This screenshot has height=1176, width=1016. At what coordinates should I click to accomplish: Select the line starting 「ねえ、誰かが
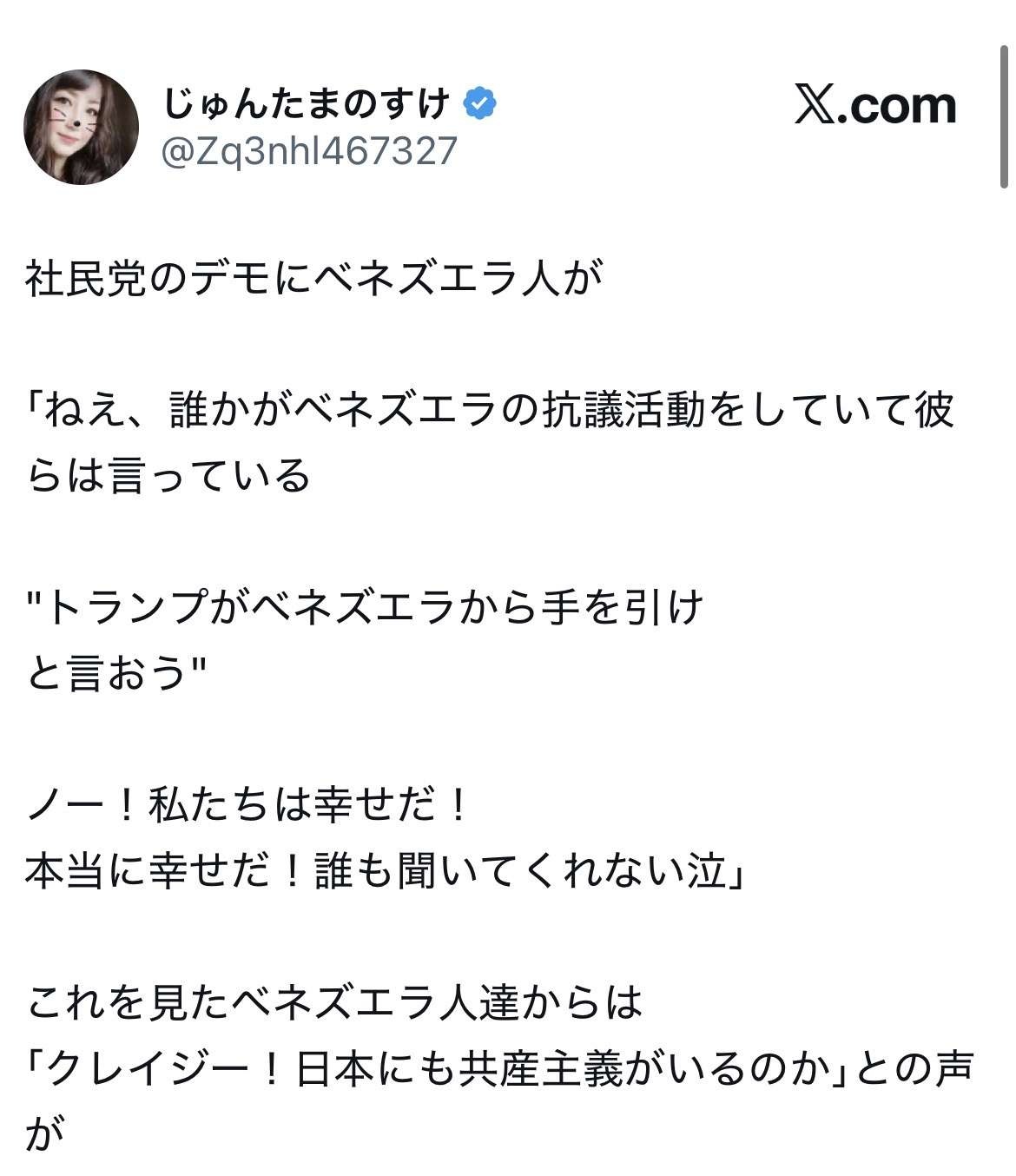(491, 411)
